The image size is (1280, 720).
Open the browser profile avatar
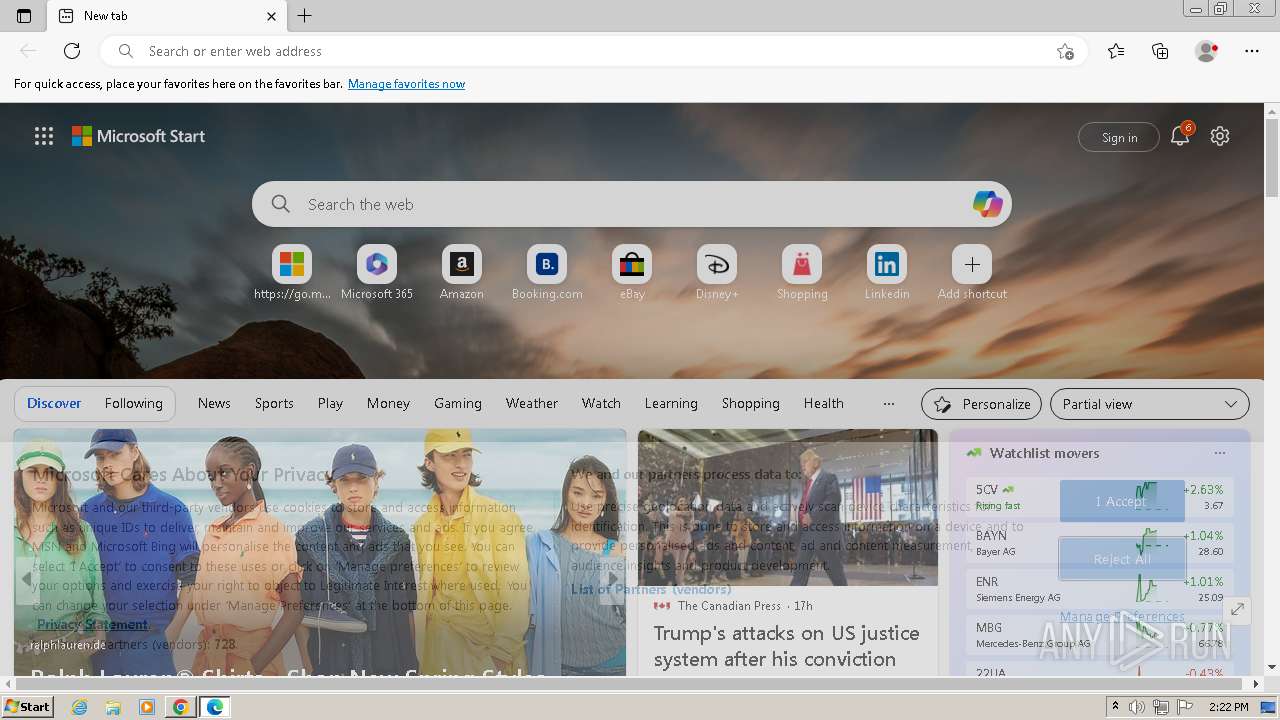click(1207, 51)
